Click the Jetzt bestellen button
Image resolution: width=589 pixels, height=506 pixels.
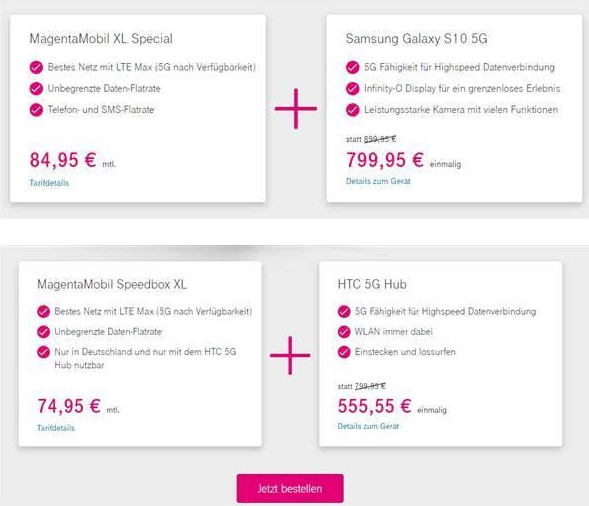click(290, 488)
